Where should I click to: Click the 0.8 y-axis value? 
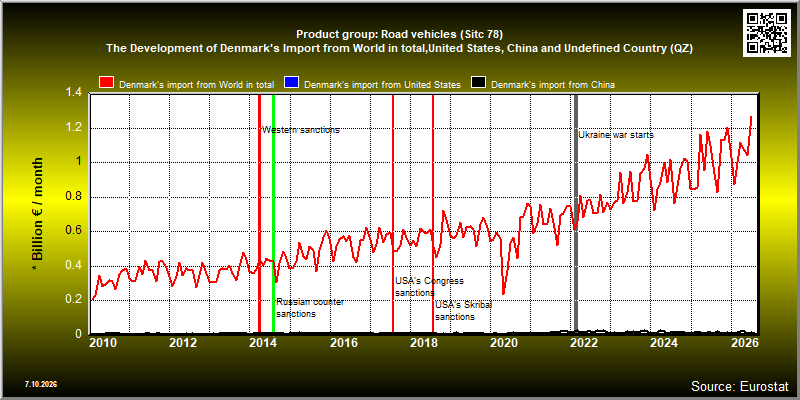pos(74,196)
